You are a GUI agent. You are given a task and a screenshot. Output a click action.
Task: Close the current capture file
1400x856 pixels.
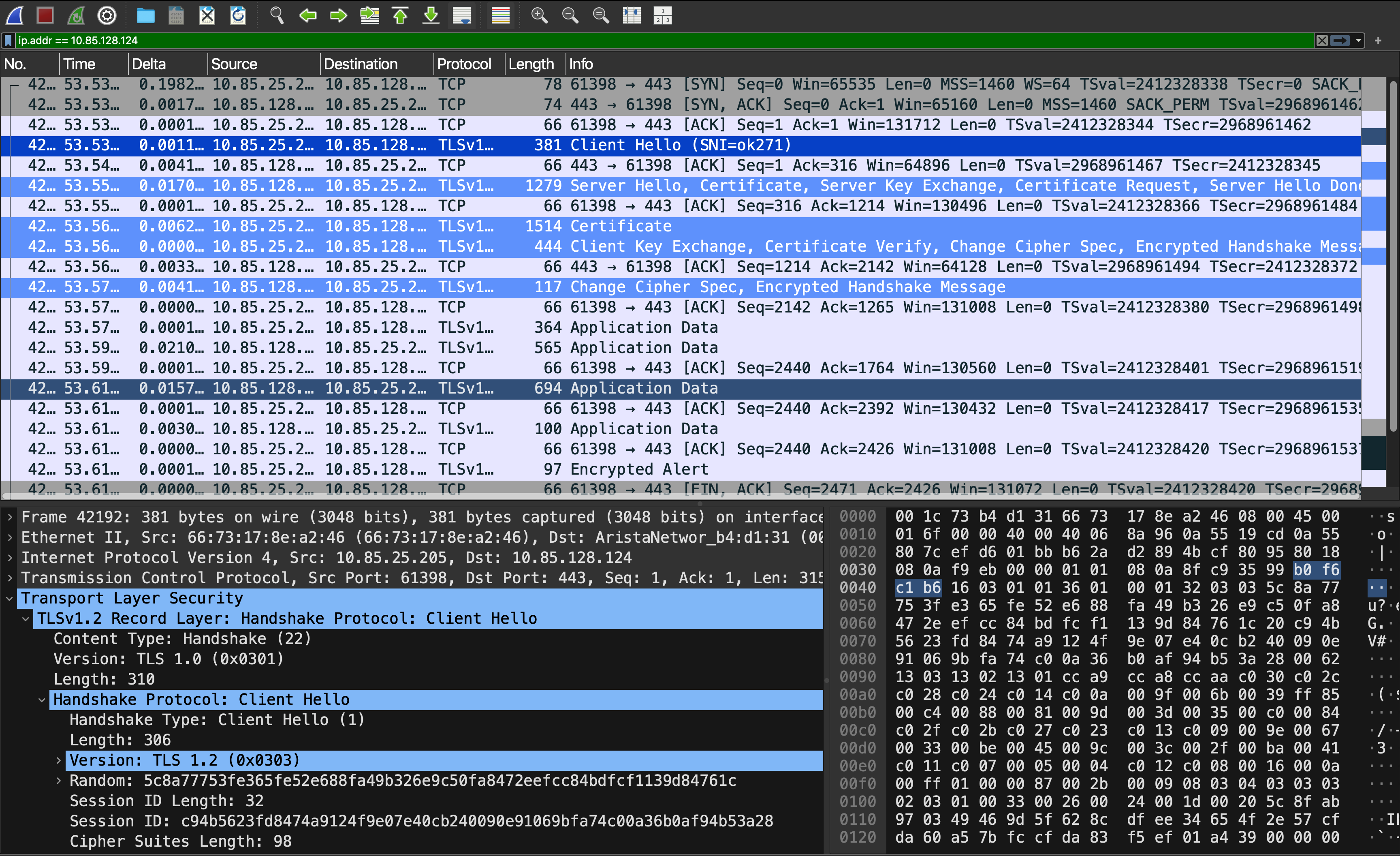[207, 15]
